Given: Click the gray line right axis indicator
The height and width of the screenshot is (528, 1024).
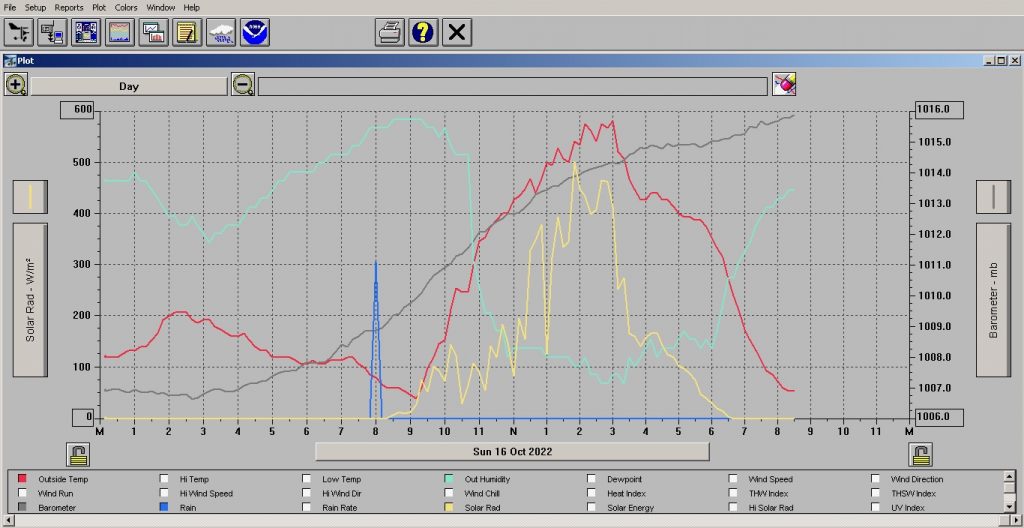Looking at the screenshot, I should pos(993,197).
